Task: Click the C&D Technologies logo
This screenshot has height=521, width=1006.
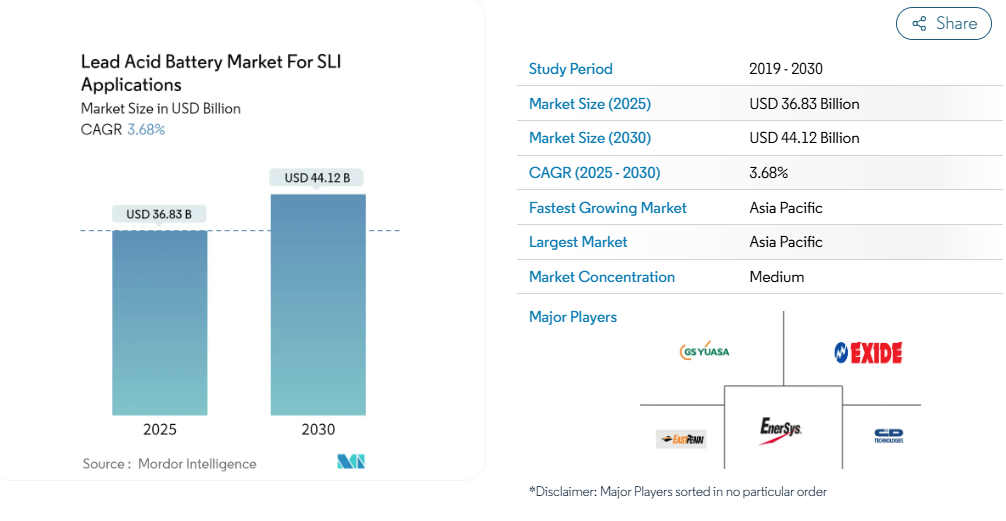Action: point(889,436)
